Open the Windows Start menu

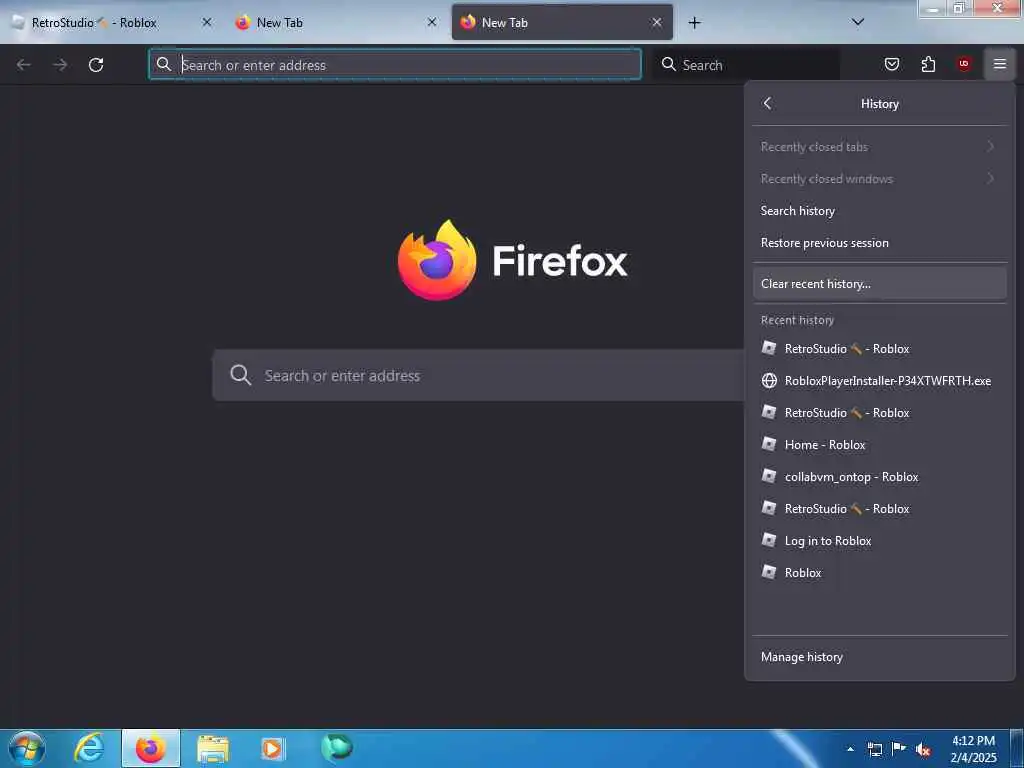click(x=27, y=748)
